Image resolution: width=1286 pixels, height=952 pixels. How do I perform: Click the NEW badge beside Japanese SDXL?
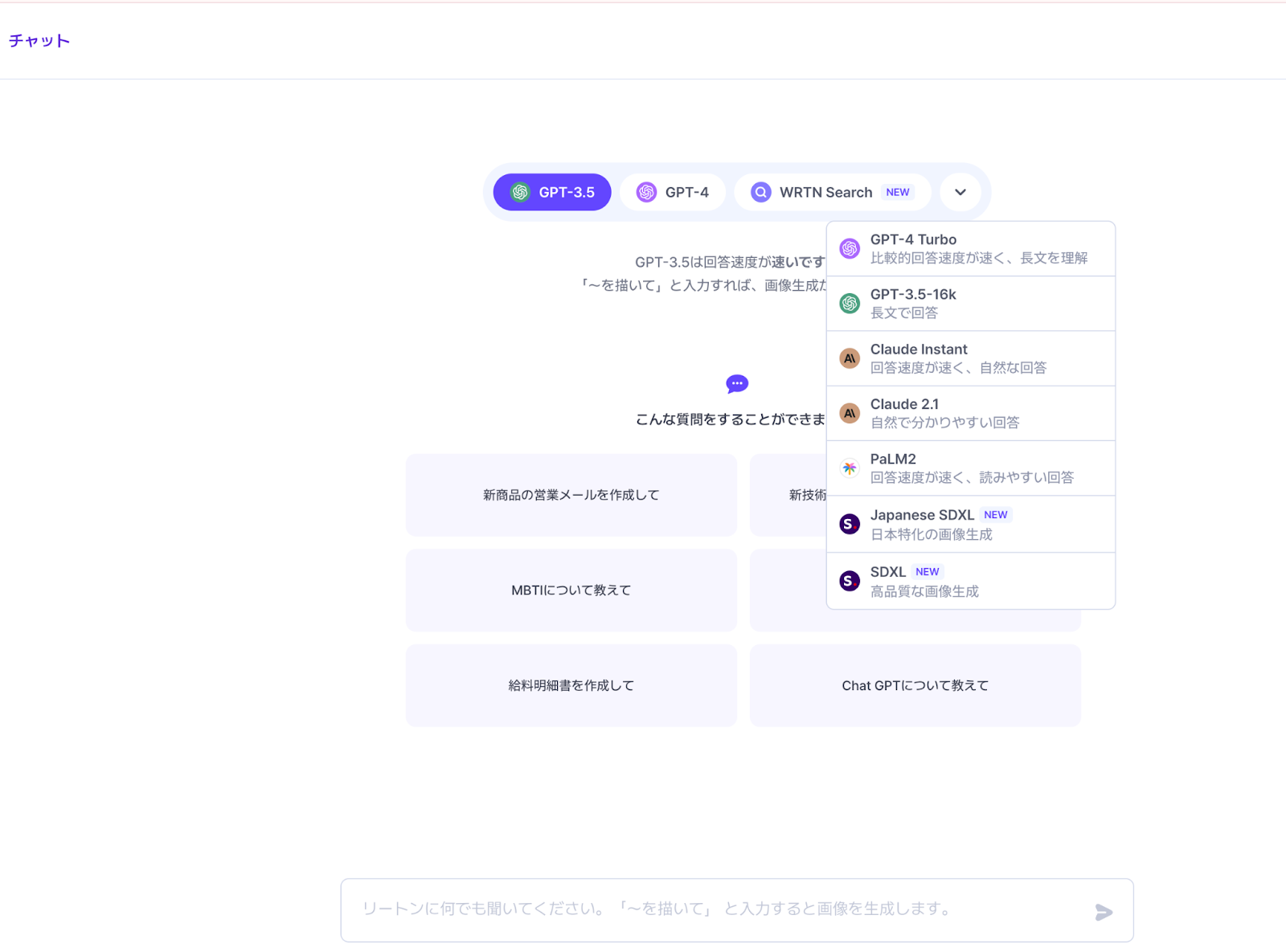pyautogui.click(x=996, y=515)
